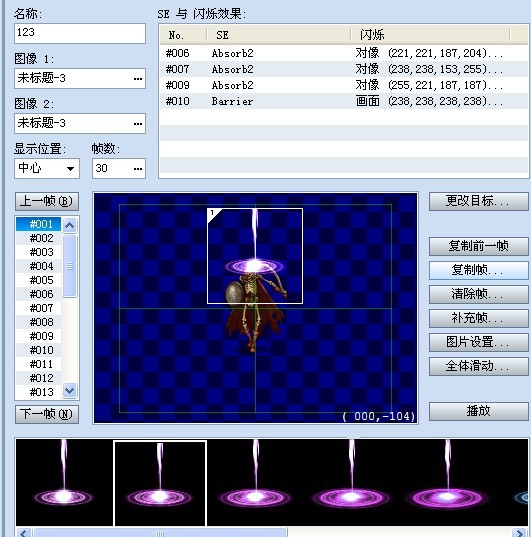Select frame #010 in the frame list
531x537 pixels.
39,350
